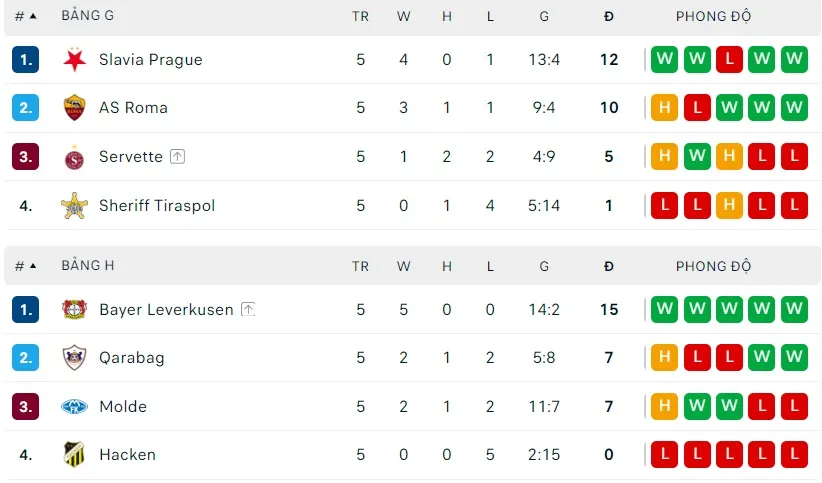Sort Bảng G by rank number arrow
The width and height of the screenshot is (822, 483).
click(x=33, y=16)
